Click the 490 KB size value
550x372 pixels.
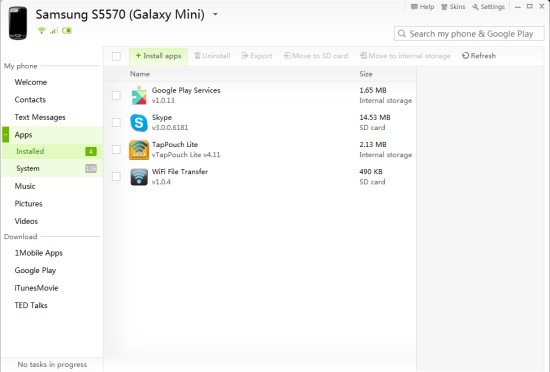[x=371, y=171]
